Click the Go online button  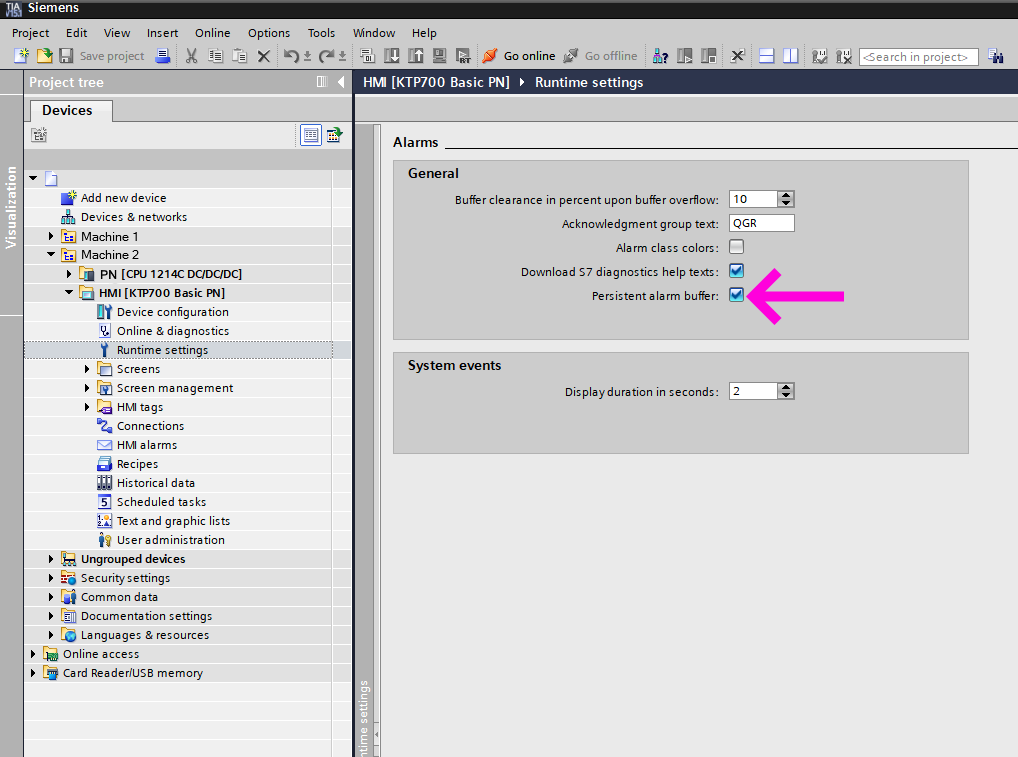pos(519,56)
